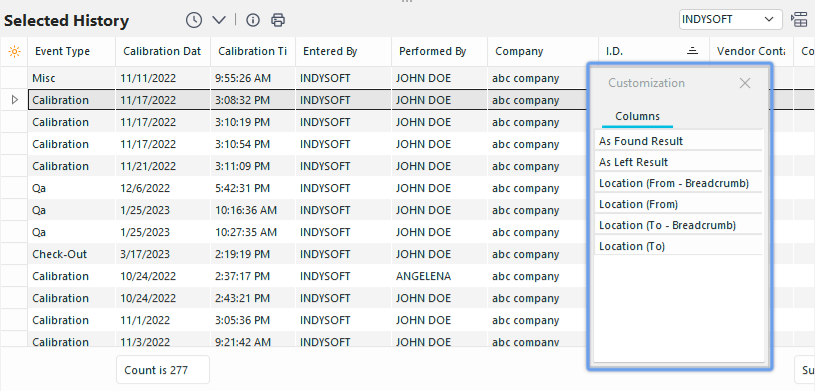Select Location (To) column item
Screen dimensions: 815x391
(x=678, y=246)
